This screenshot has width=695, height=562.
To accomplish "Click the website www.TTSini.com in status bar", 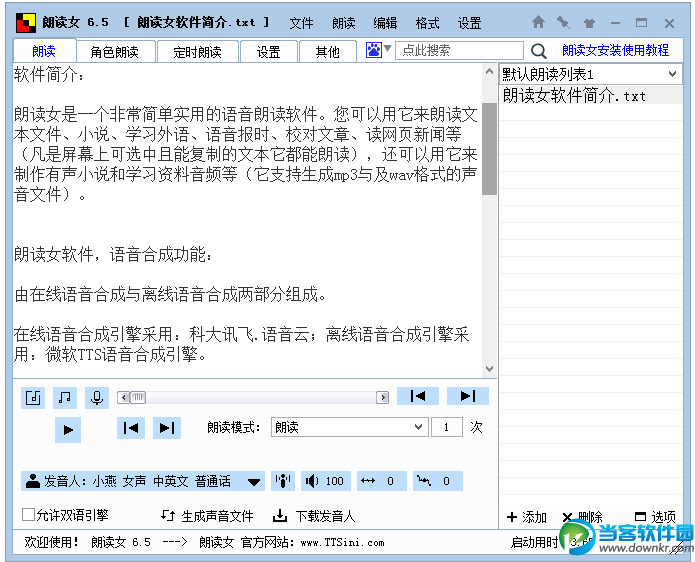I will (342, 542).
